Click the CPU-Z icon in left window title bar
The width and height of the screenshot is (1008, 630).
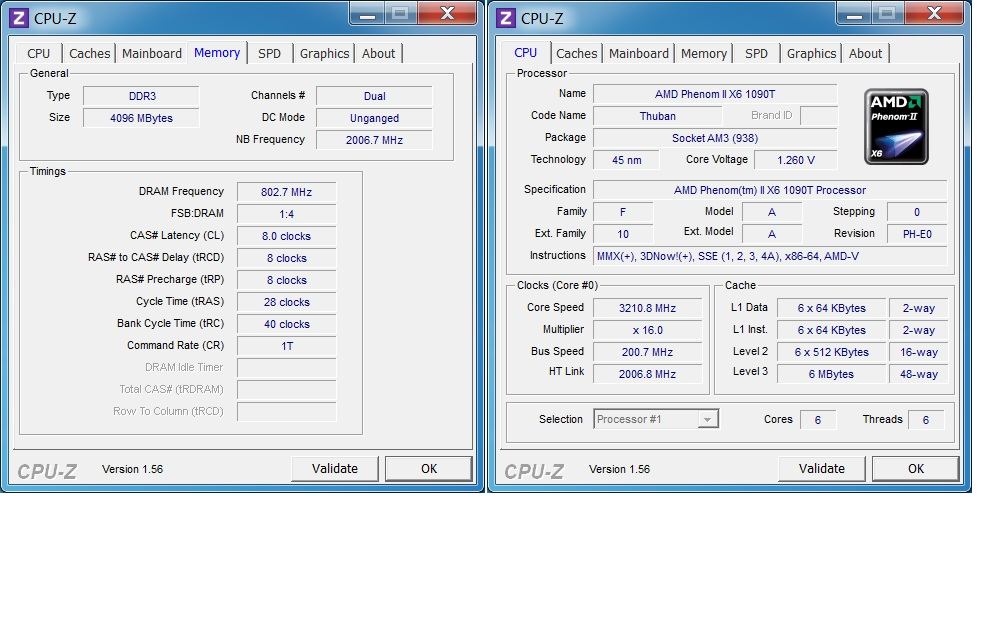point(19,18)
